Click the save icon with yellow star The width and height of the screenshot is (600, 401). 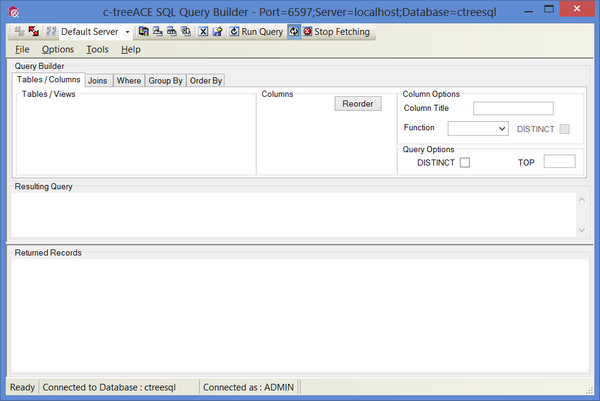click(217, 31)
